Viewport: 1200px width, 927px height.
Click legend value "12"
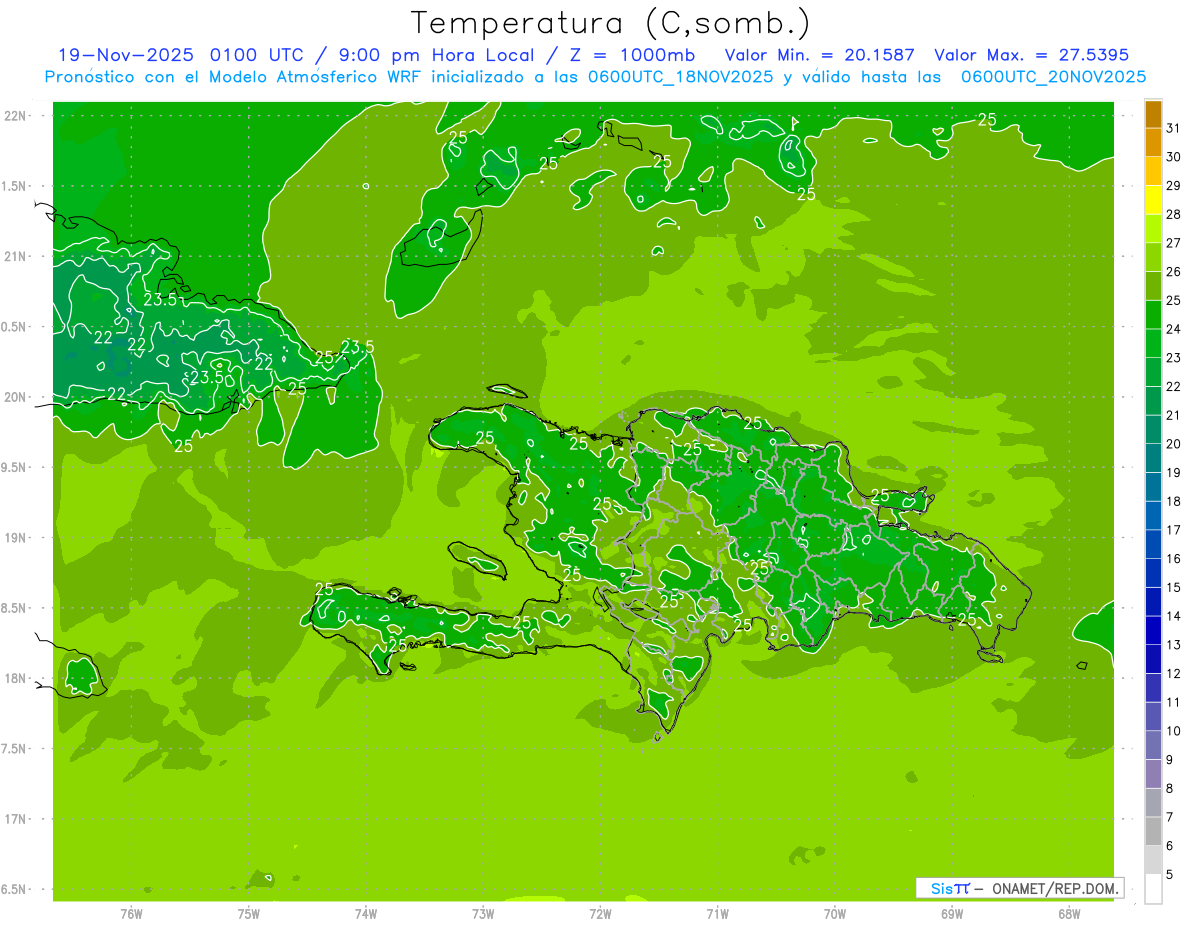(1173, 674)
